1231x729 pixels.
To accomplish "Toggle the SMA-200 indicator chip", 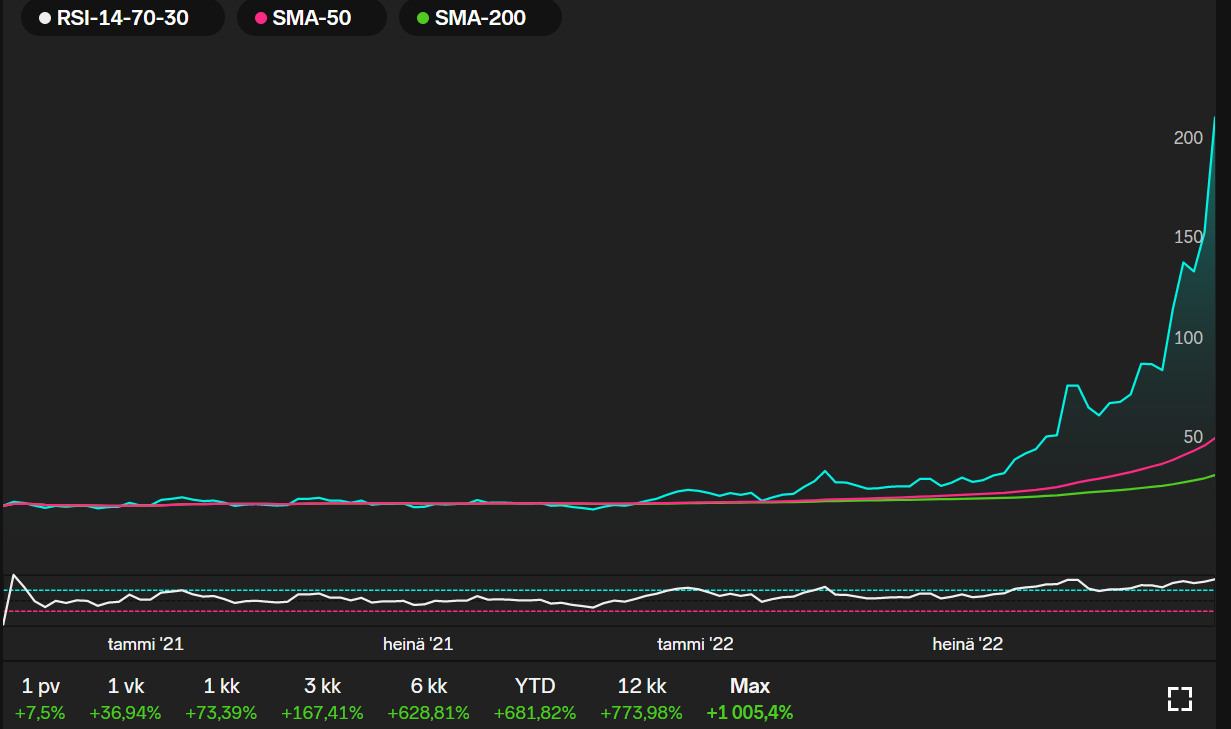I will tap(480, 18).
